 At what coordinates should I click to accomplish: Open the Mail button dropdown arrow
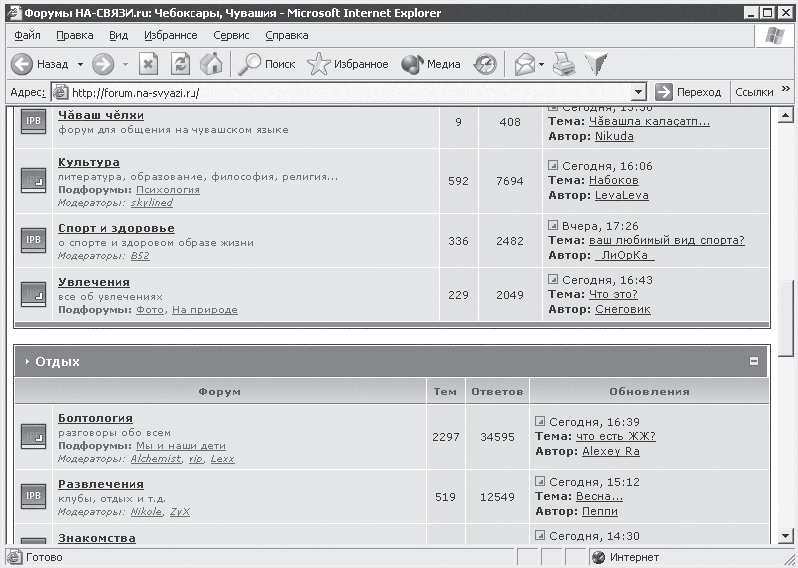click(541, 64)
